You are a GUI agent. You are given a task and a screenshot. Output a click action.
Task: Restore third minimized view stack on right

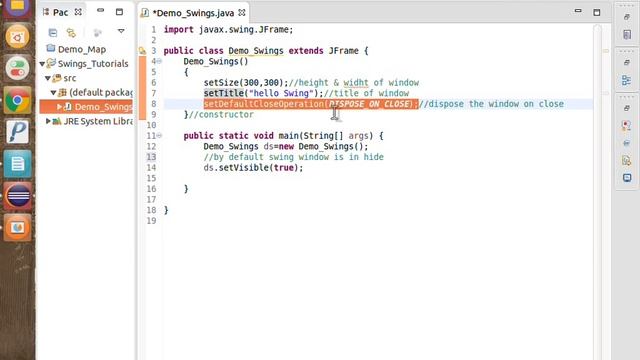click(627, 108)
